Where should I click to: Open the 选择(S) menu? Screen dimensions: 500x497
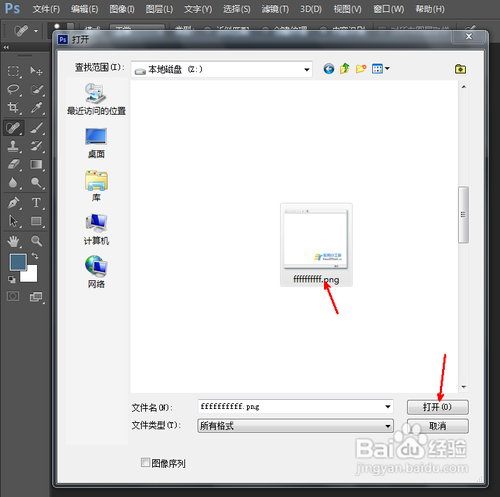click(237, 9)
